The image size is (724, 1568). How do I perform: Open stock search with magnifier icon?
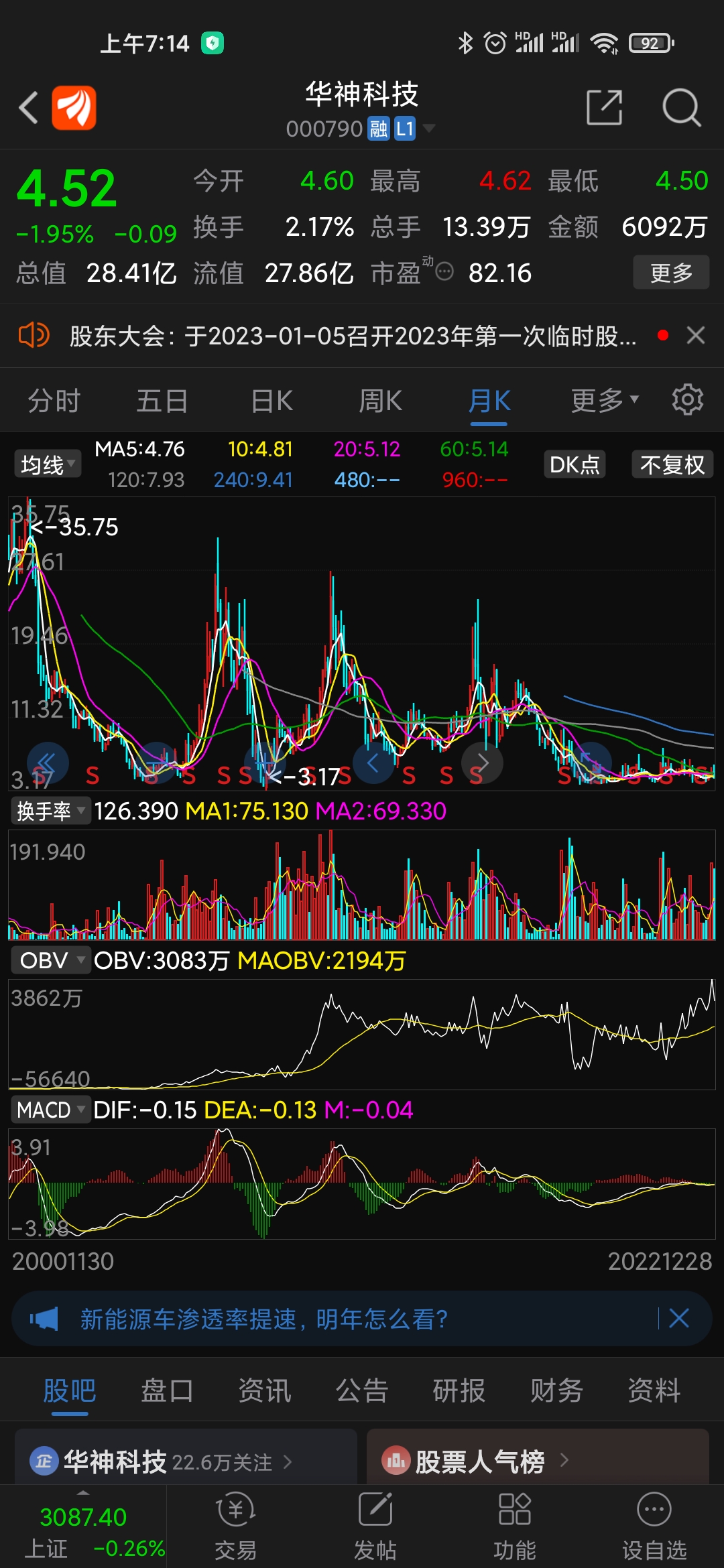(x=681, y=107)
